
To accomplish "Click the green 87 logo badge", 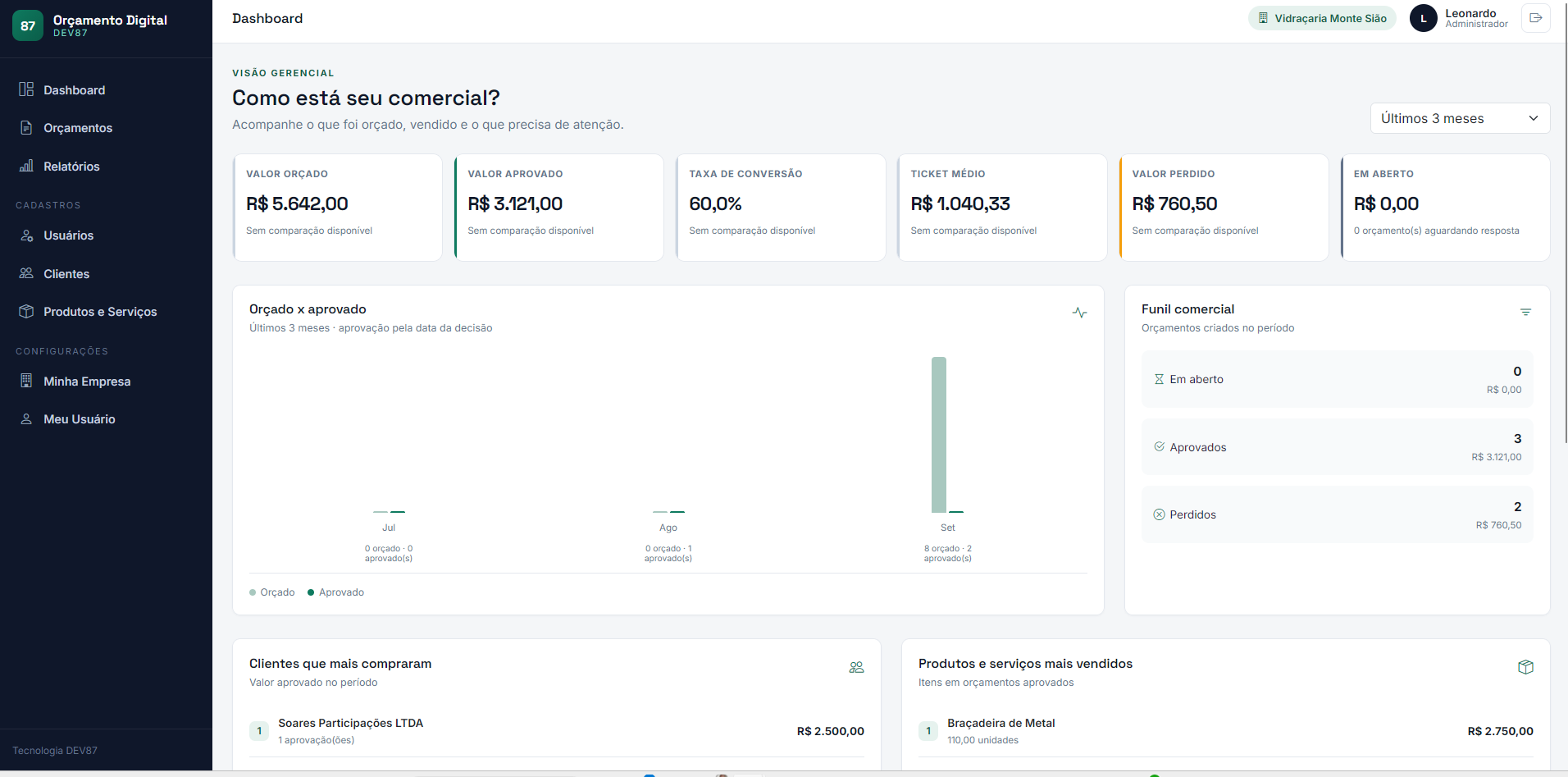I will pyautogui.click(x=28, y=25).
